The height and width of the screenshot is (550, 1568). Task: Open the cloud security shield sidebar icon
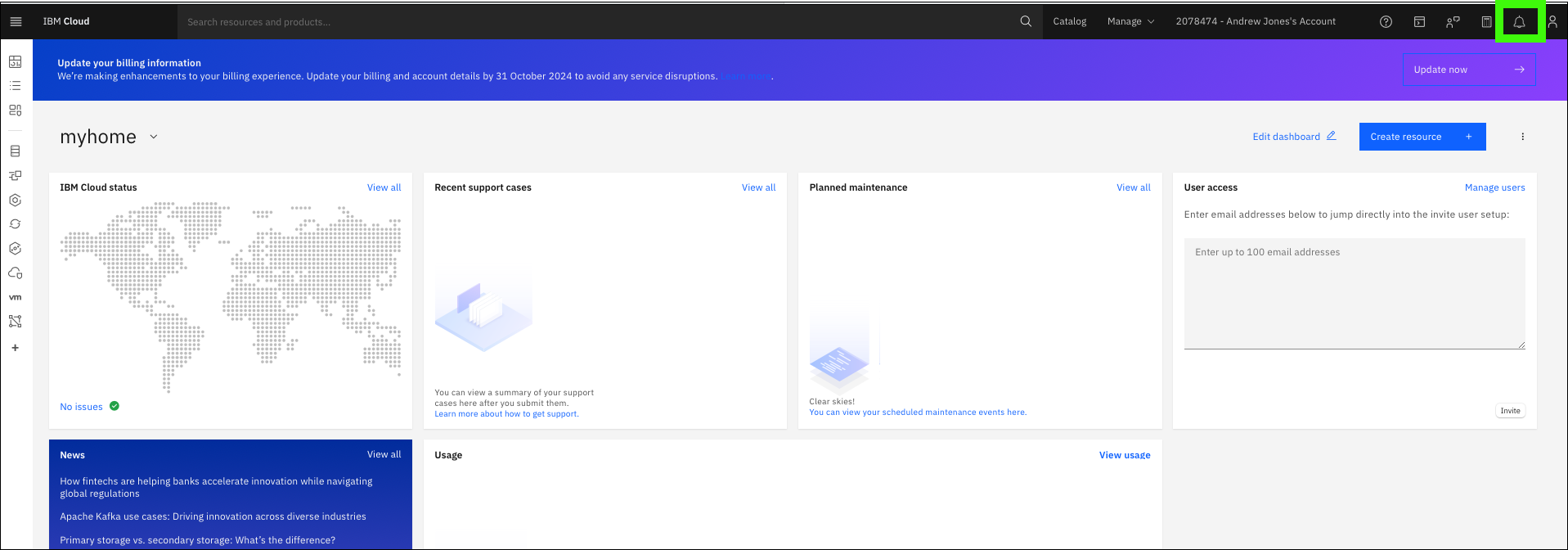(15, 273)
